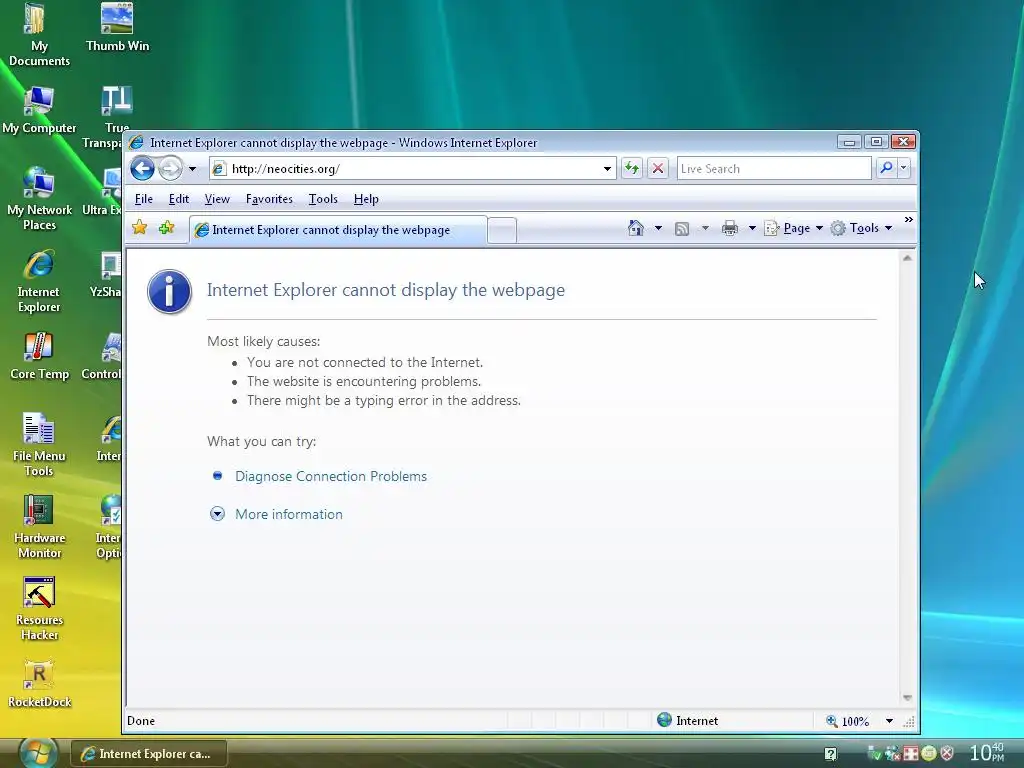Click the Forward navigation arrow
Viewport: 1024px width, 768px height.
pyautogui.click(x=170, y=168)
